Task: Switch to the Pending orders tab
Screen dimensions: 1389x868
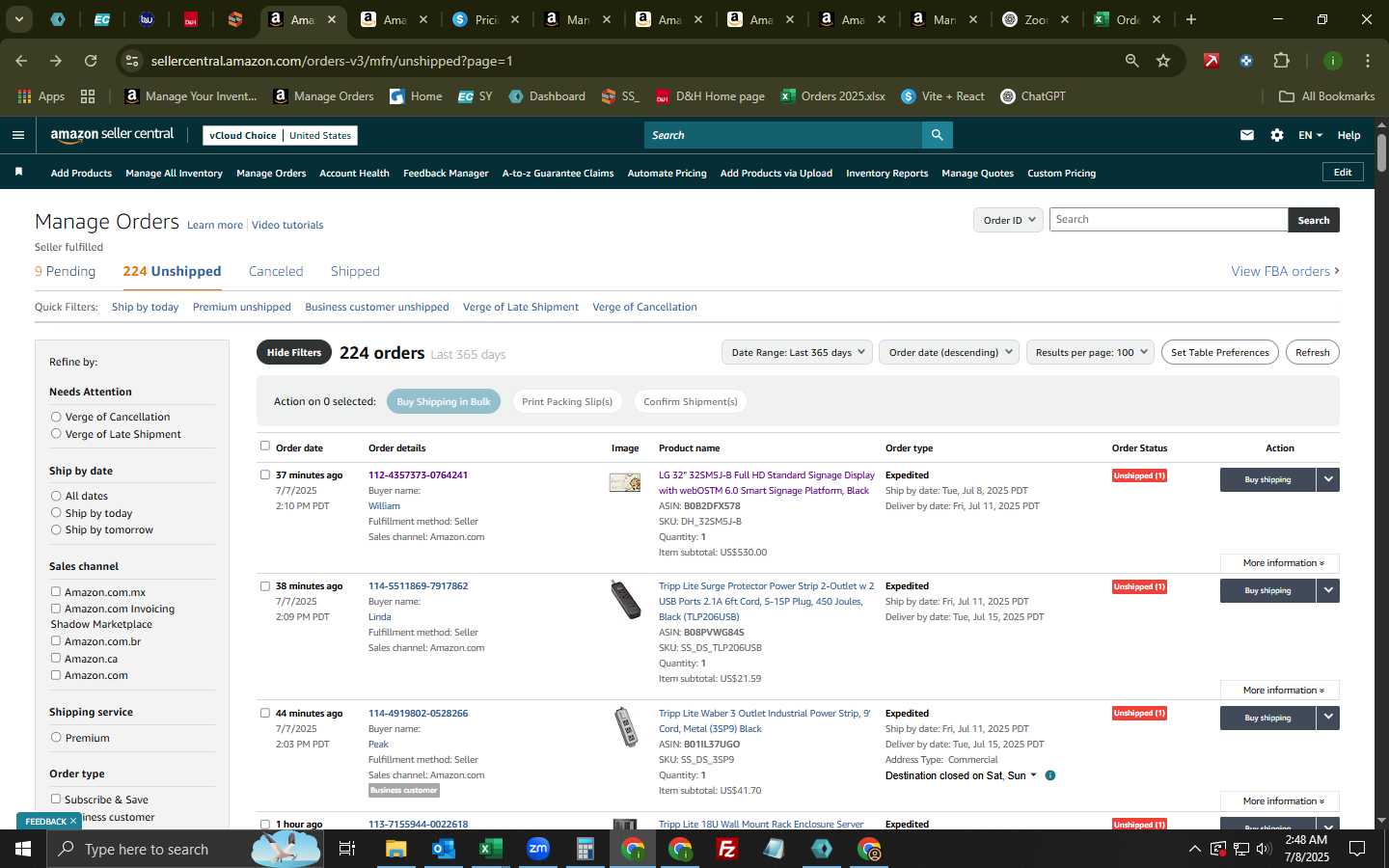Action: coord(65,271)
